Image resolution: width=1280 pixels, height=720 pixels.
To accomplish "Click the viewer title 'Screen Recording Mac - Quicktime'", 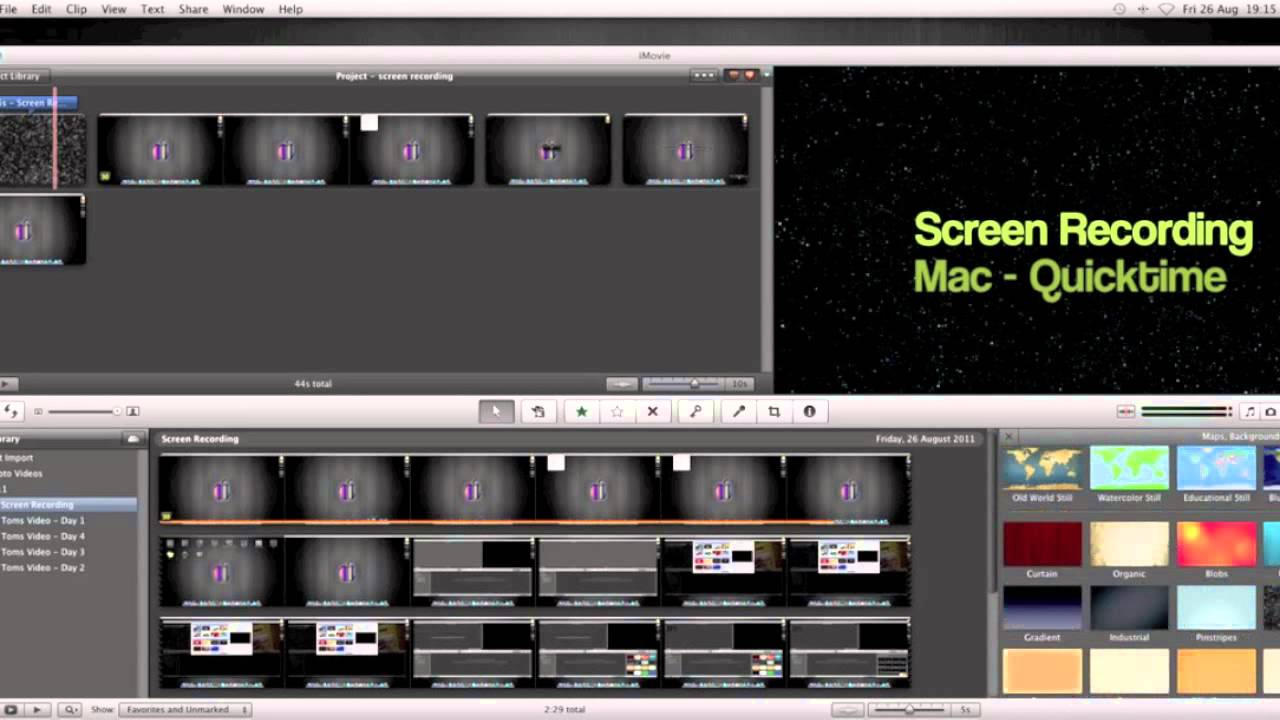I will 1083,253.
